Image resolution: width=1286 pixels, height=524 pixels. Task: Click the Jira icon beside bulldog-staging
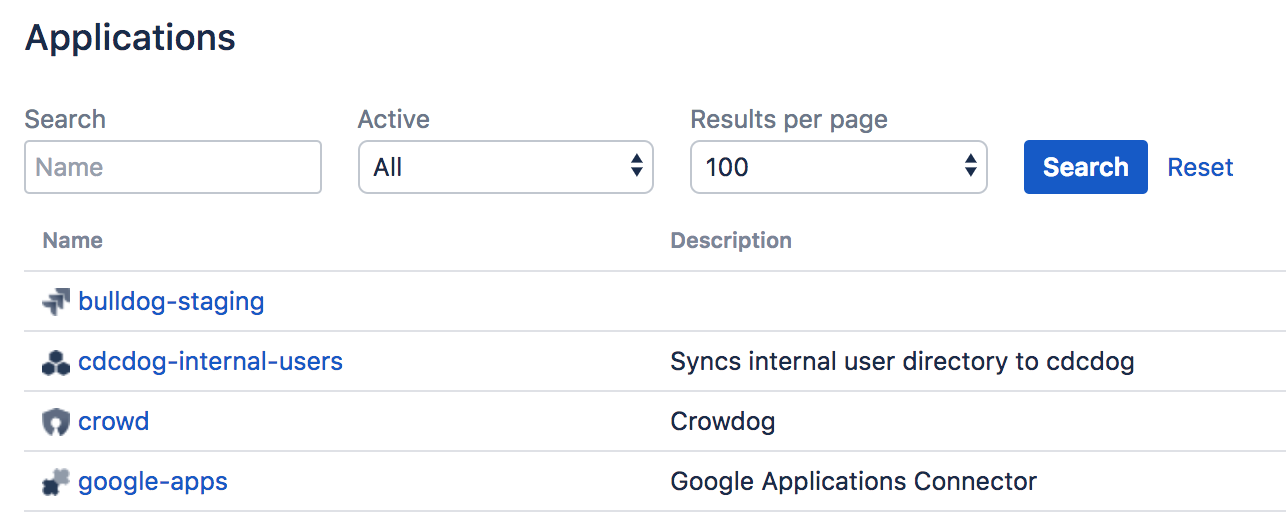pos(56,301)
